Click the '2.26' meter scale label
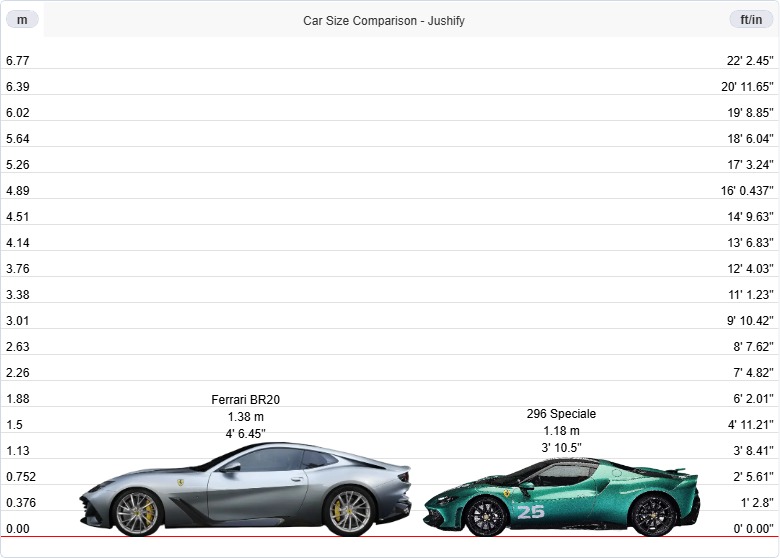Viewport: 780px width, 558px height. [x=18, y=372]
